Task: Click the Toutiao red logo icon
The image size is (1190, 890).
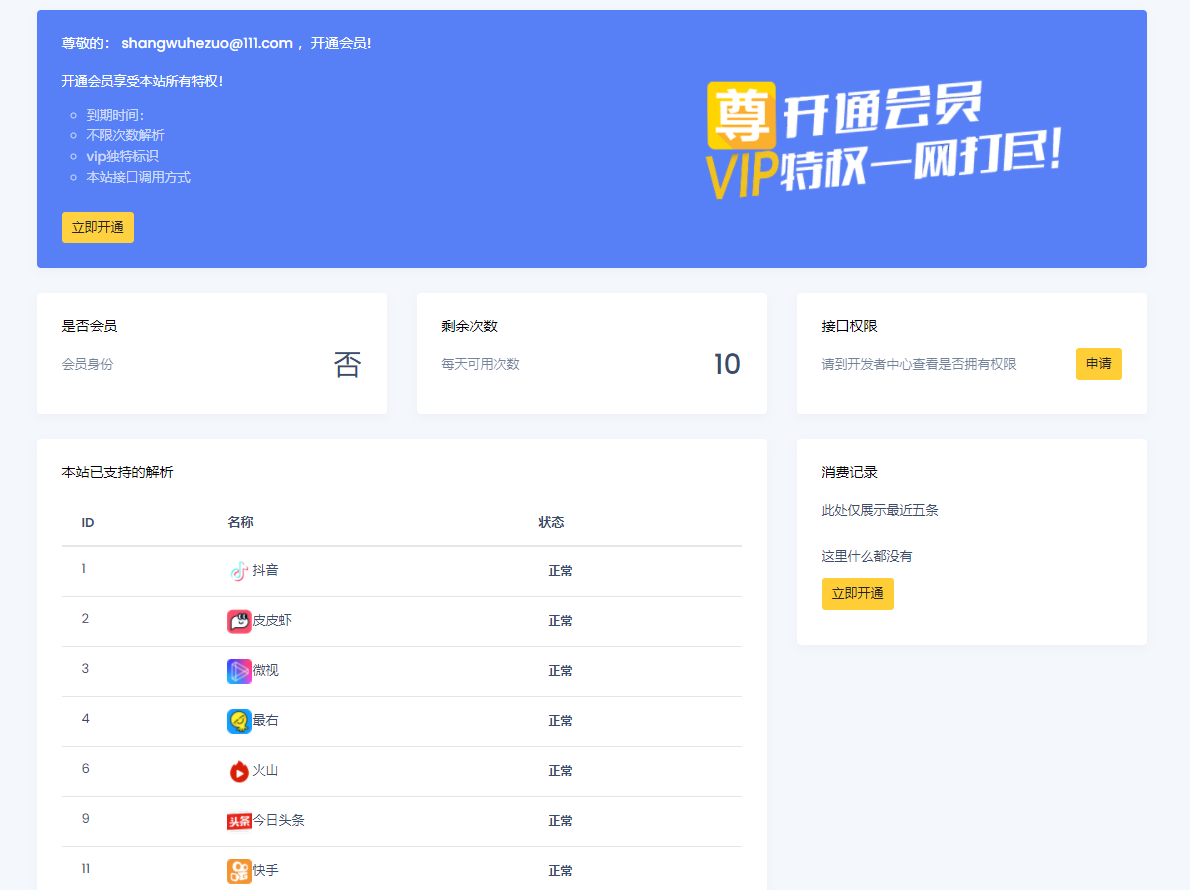Action: tap(239, 821)
